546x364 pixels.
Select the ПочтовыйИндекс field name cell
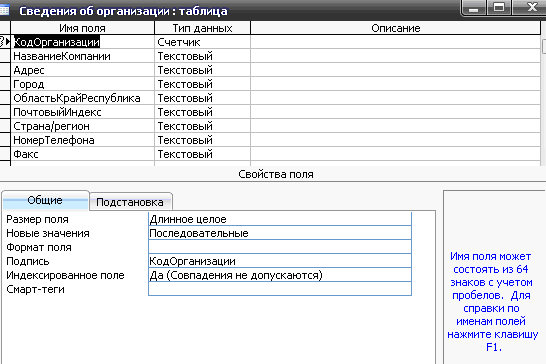pyautogui.click(x=83, y=112)
